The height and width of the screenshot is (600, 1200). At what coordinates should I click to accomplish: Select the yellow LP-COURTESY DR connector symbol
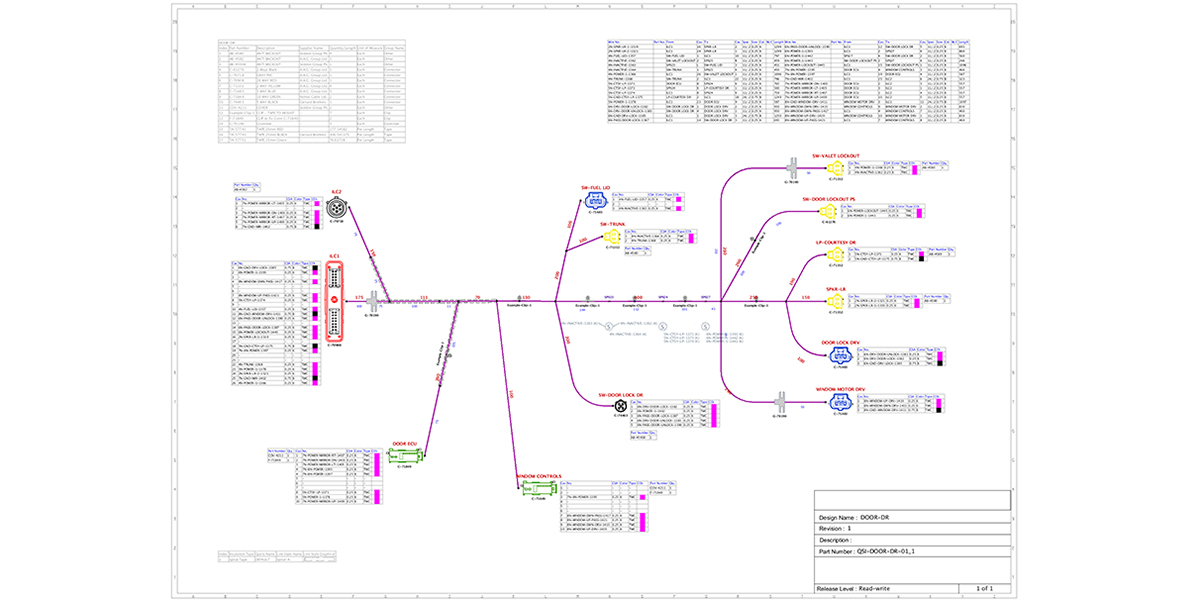836,256
